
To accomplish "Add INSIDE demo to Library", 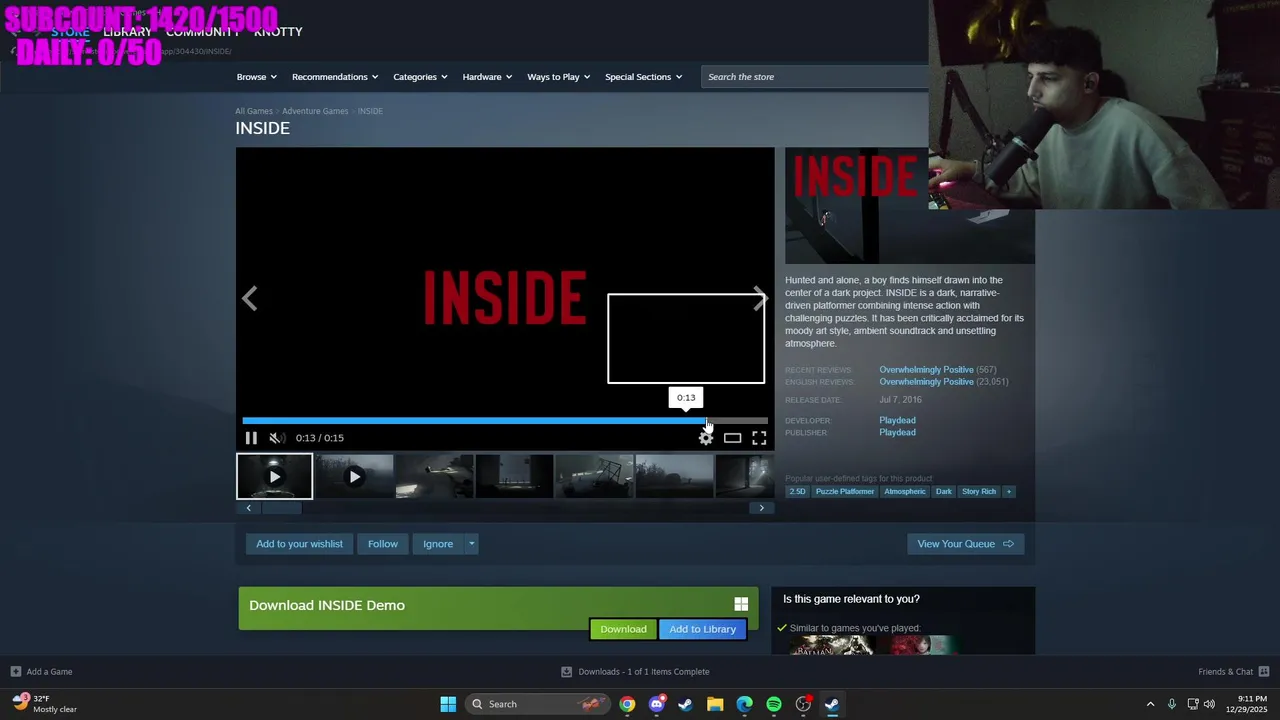I will pos(703,629).
